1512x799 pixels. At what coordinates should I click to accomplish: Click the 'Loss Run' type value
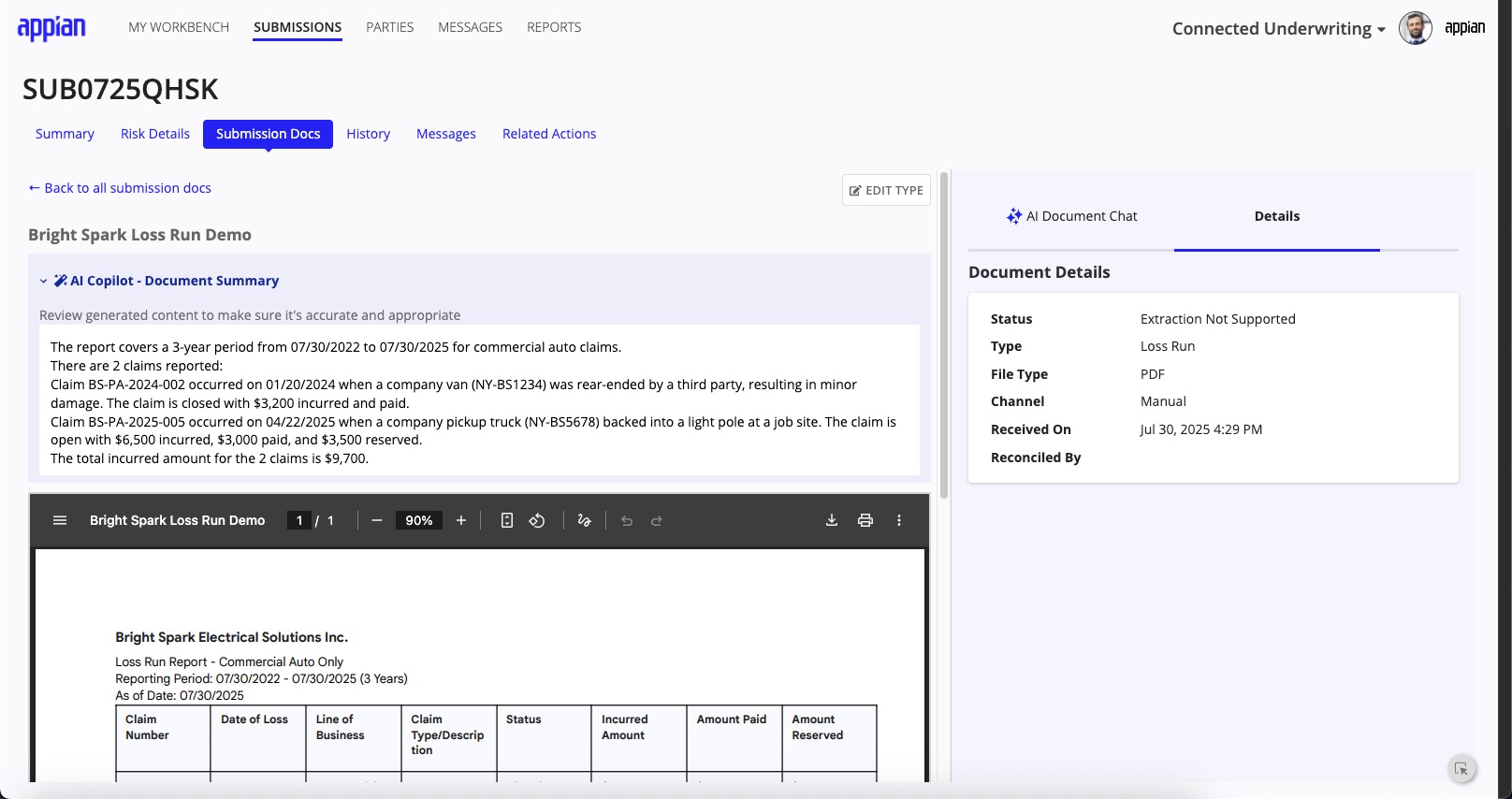click(1168, 346)
